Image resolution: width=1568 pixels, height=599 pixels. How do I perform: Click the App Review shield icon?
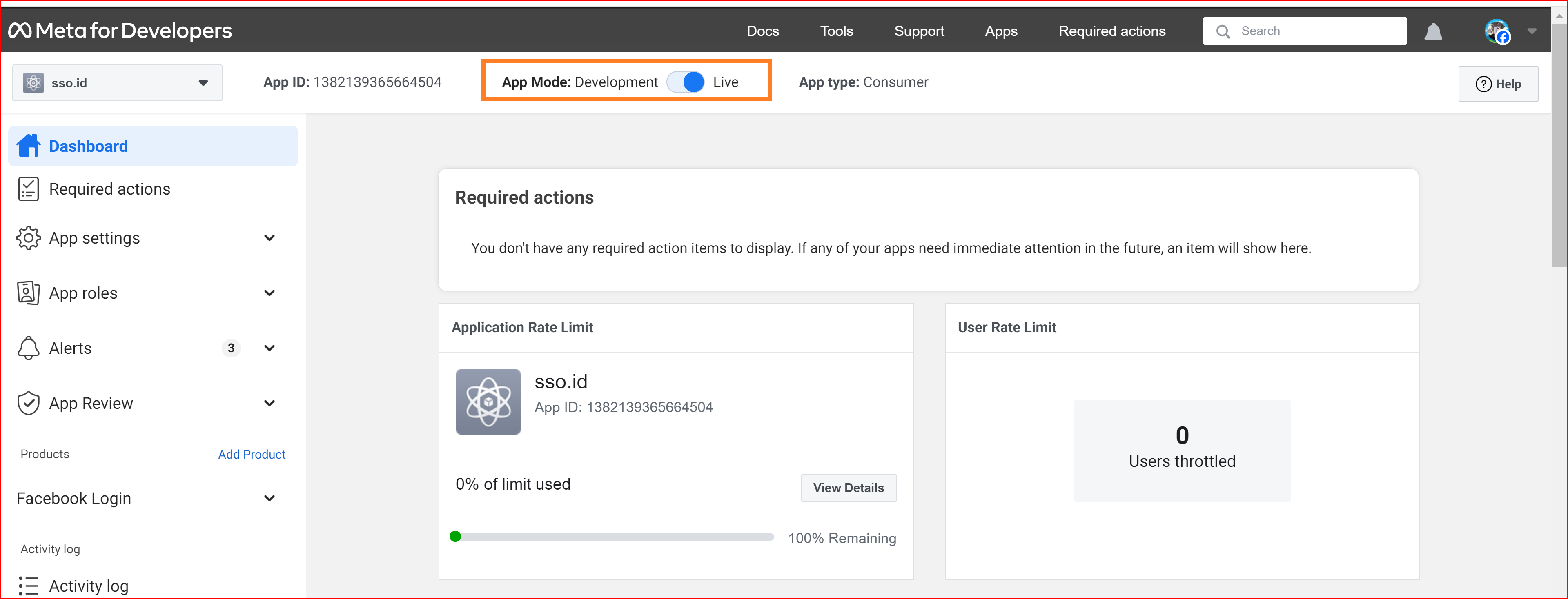tap(28, 403)
